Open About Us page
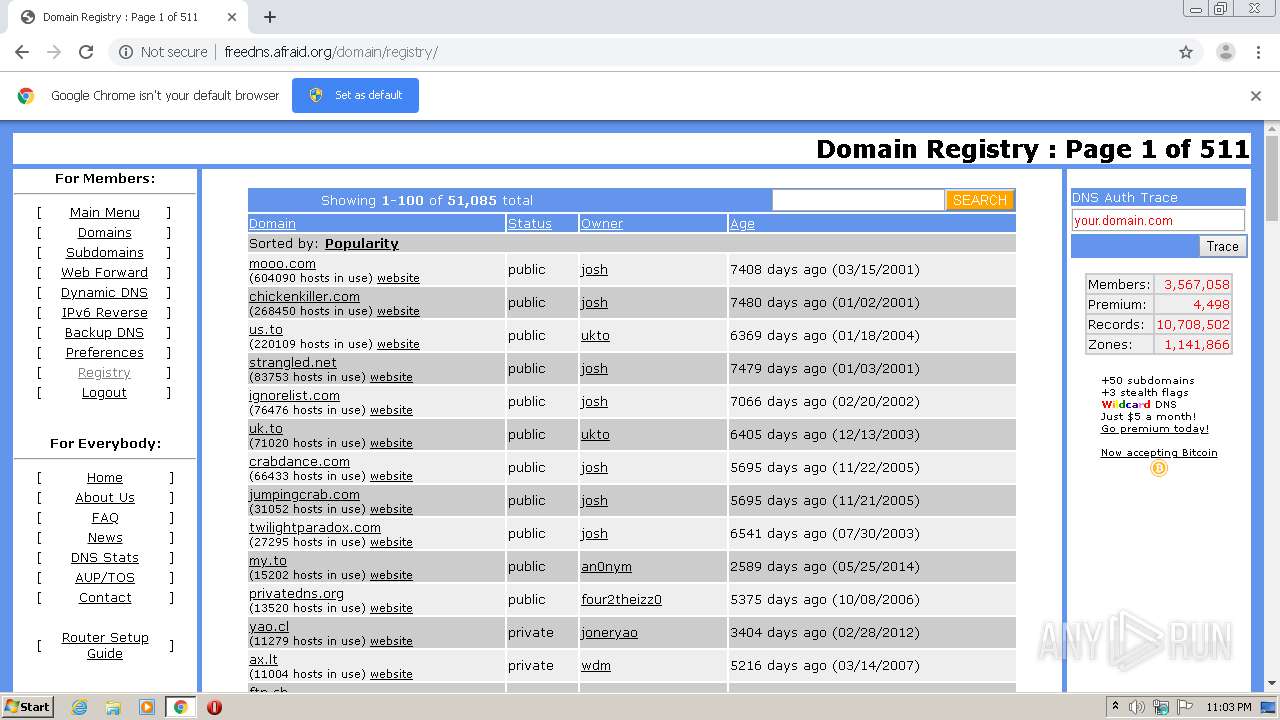This screenshot has width=1280, height=720. (x=104, y=497)
